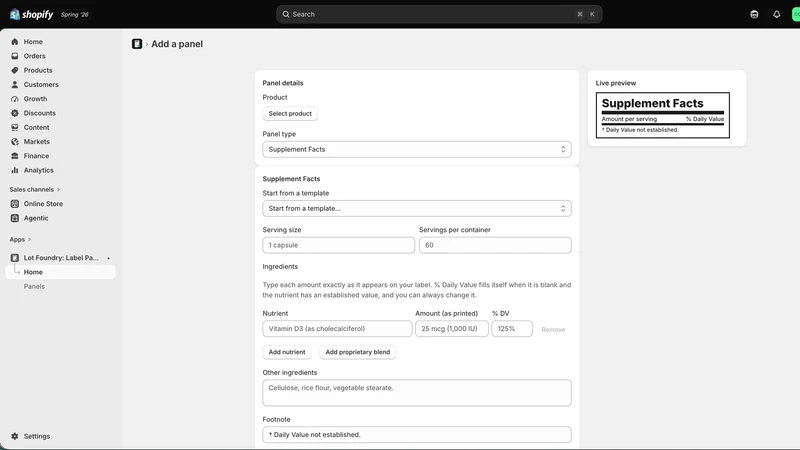
Task: Click the Select product button
Action: (x=290, y=114)
